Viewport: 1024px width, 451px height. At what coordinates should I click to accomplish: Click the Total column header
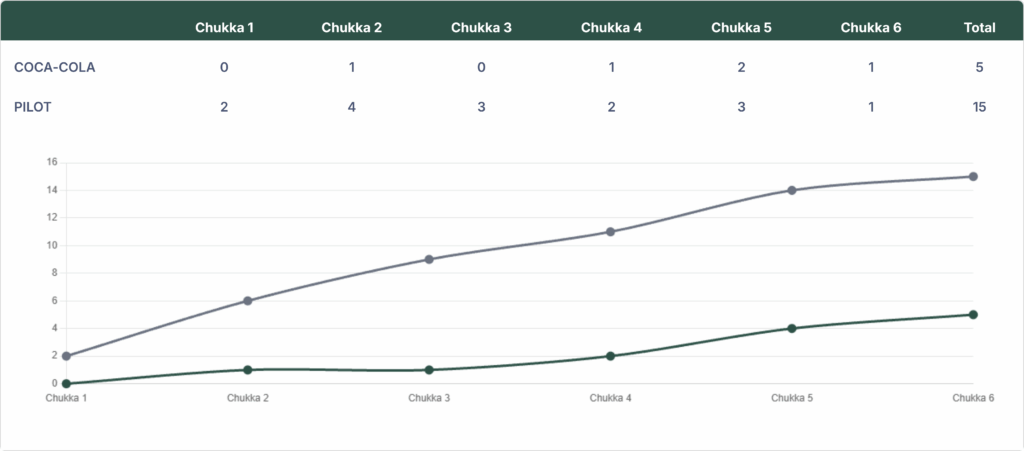[979, 27]
